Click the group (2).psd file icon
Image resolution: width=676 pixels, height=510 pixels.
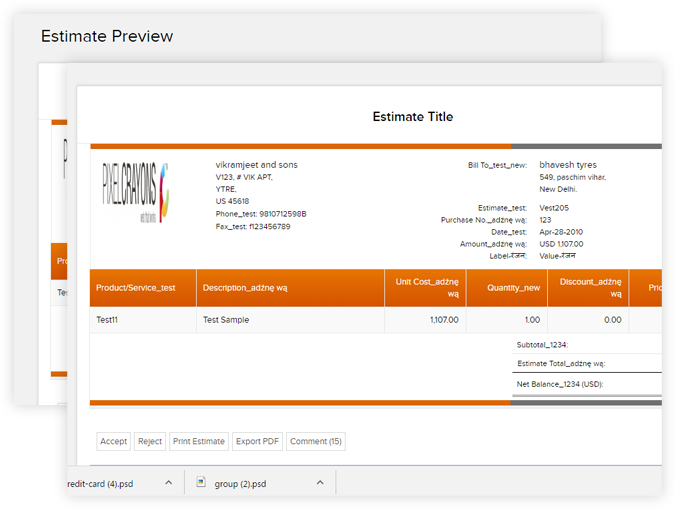point(201,482)
